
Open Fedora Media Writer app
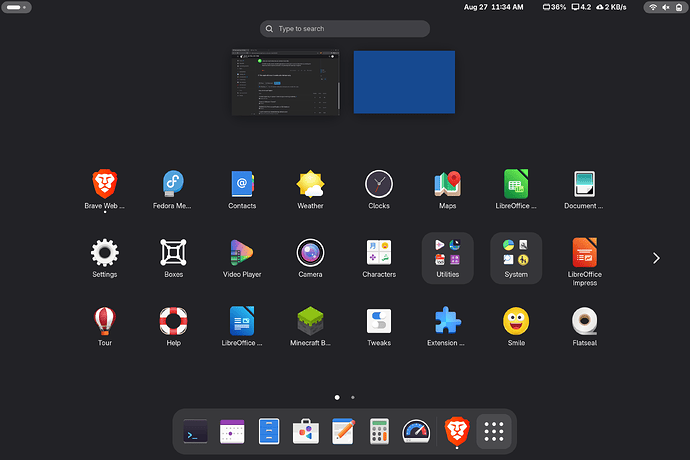(173, 189)
